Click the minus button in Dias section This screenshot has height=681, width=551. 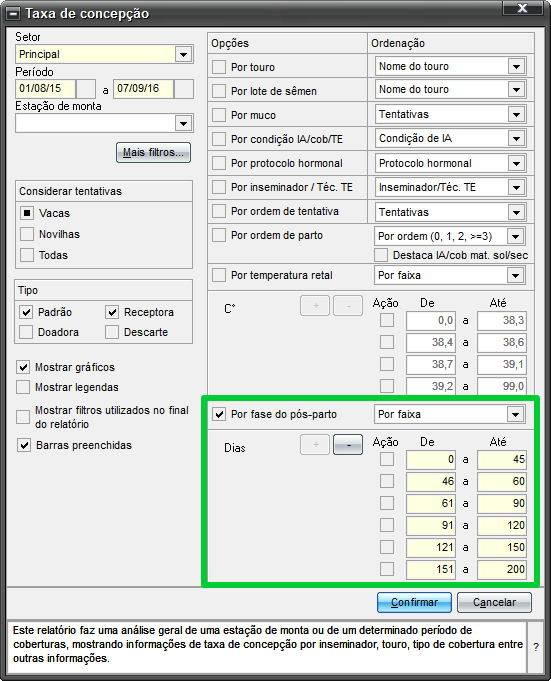[348, 445]
